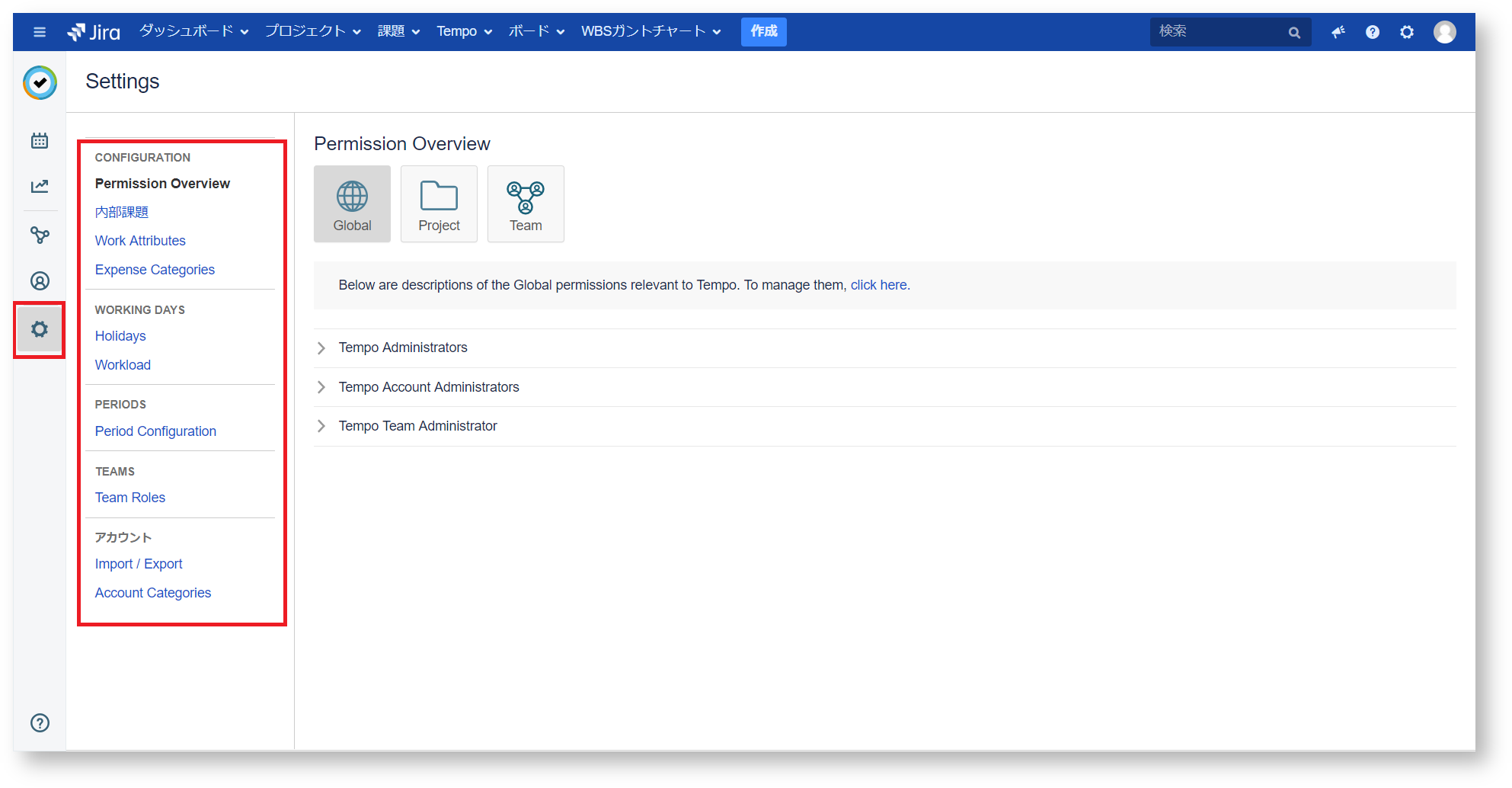The image size is (1512, 788).
Task: Open Import / Export link
Action: point(139,564)
